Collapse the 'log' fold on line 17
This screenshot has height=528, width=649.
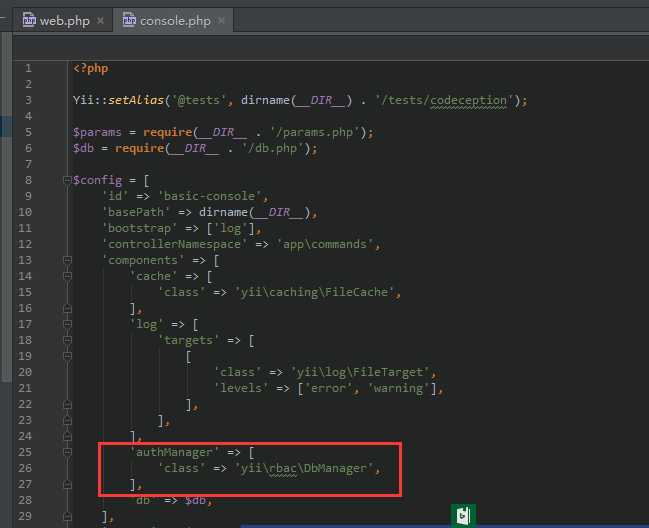(67, 324)
